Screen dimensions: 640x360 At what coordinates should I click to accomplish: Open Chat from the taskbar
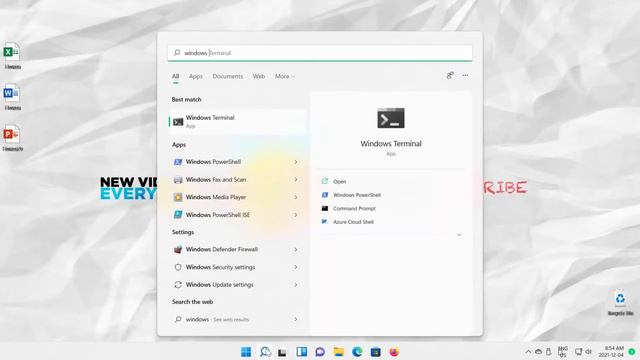320,352
